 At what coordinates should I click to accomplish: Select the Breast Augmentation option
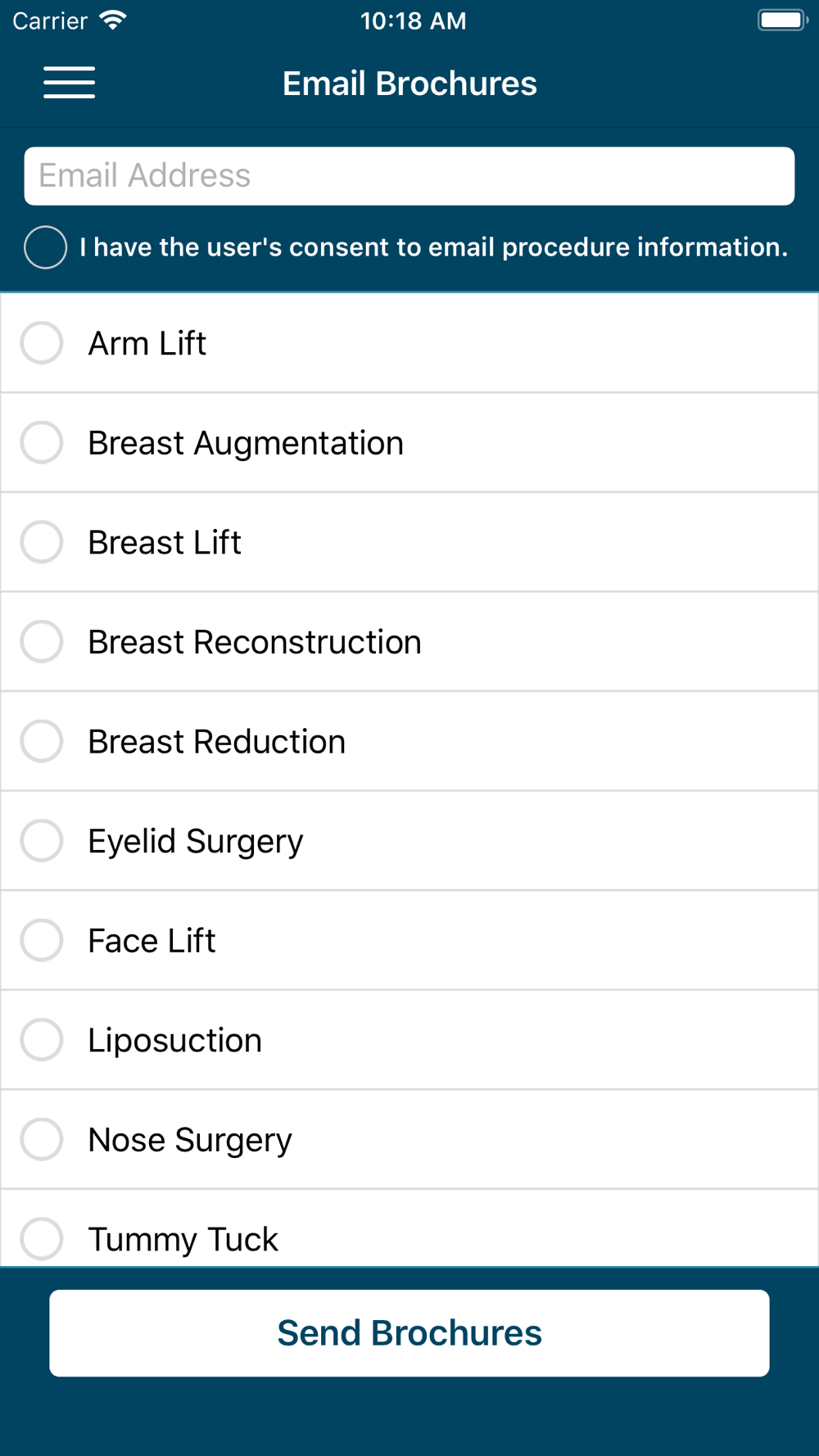coord(42,442)
